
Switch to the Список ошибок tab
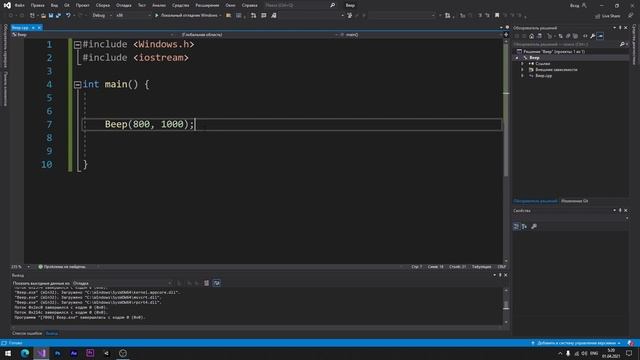(x=27, y=333)
